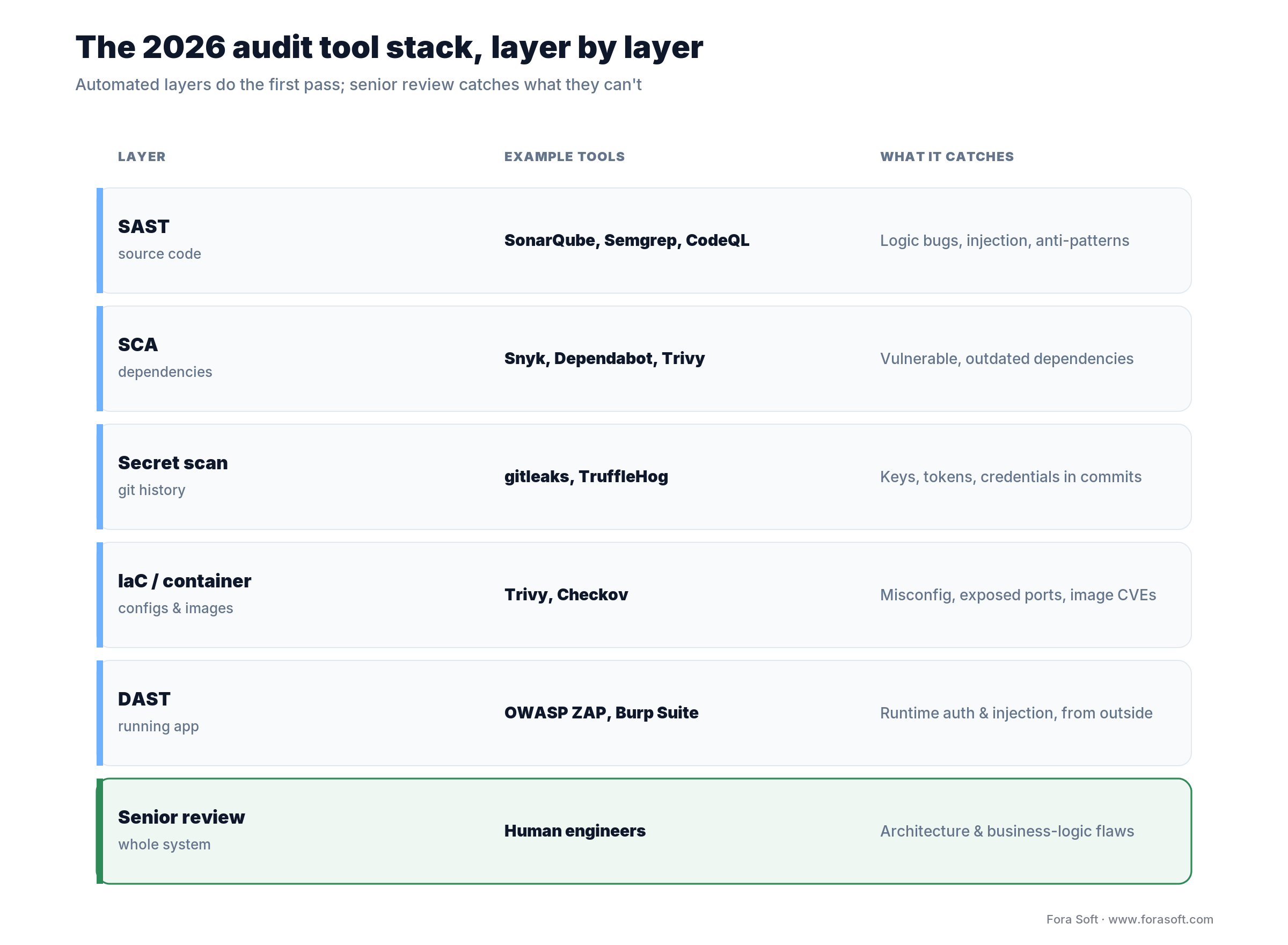Click the 'source code' label under SAST

click(x=159, y=254)
